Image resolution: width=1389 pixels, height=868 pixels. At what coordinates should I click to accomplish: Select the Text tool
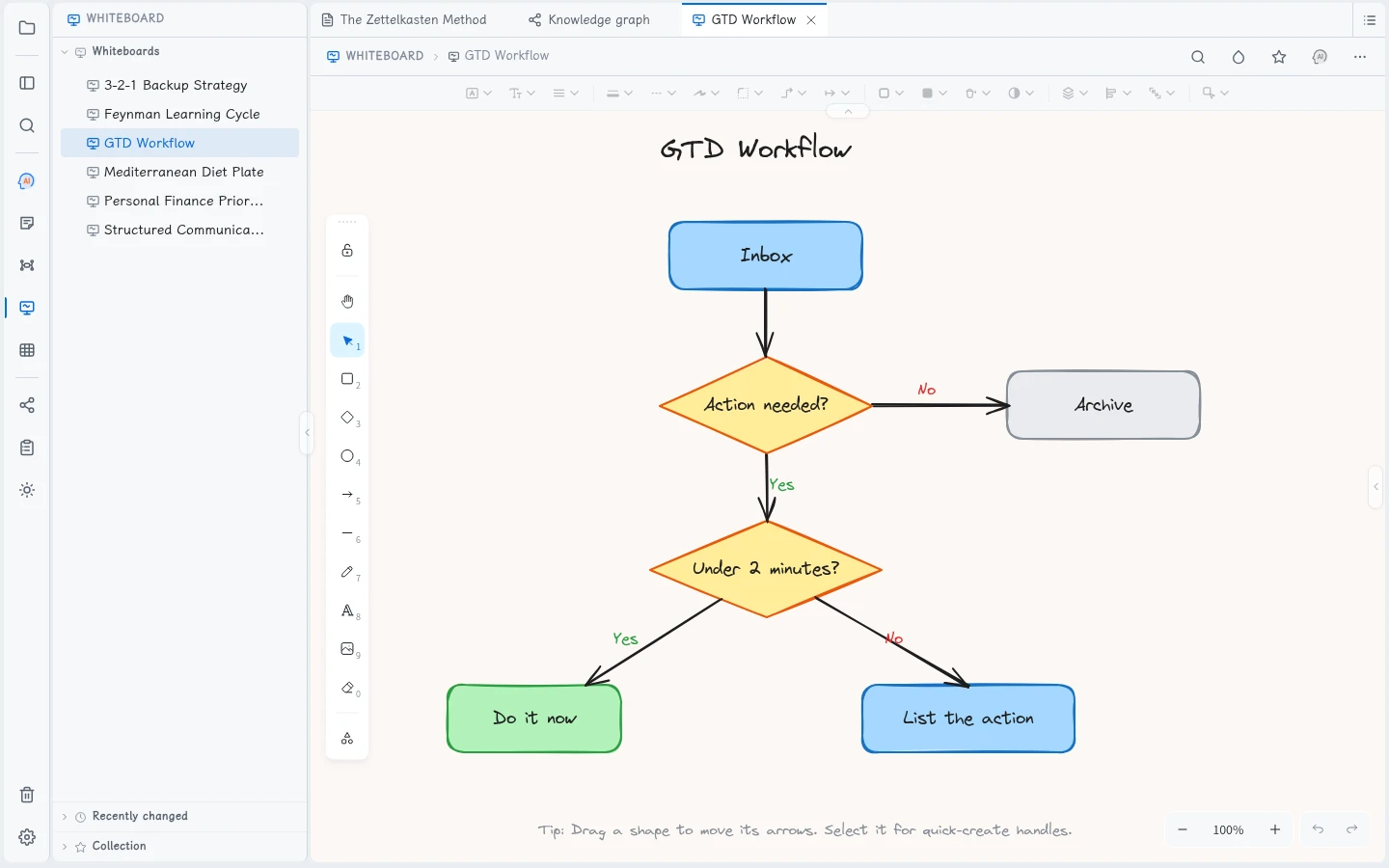pos(347,610)
